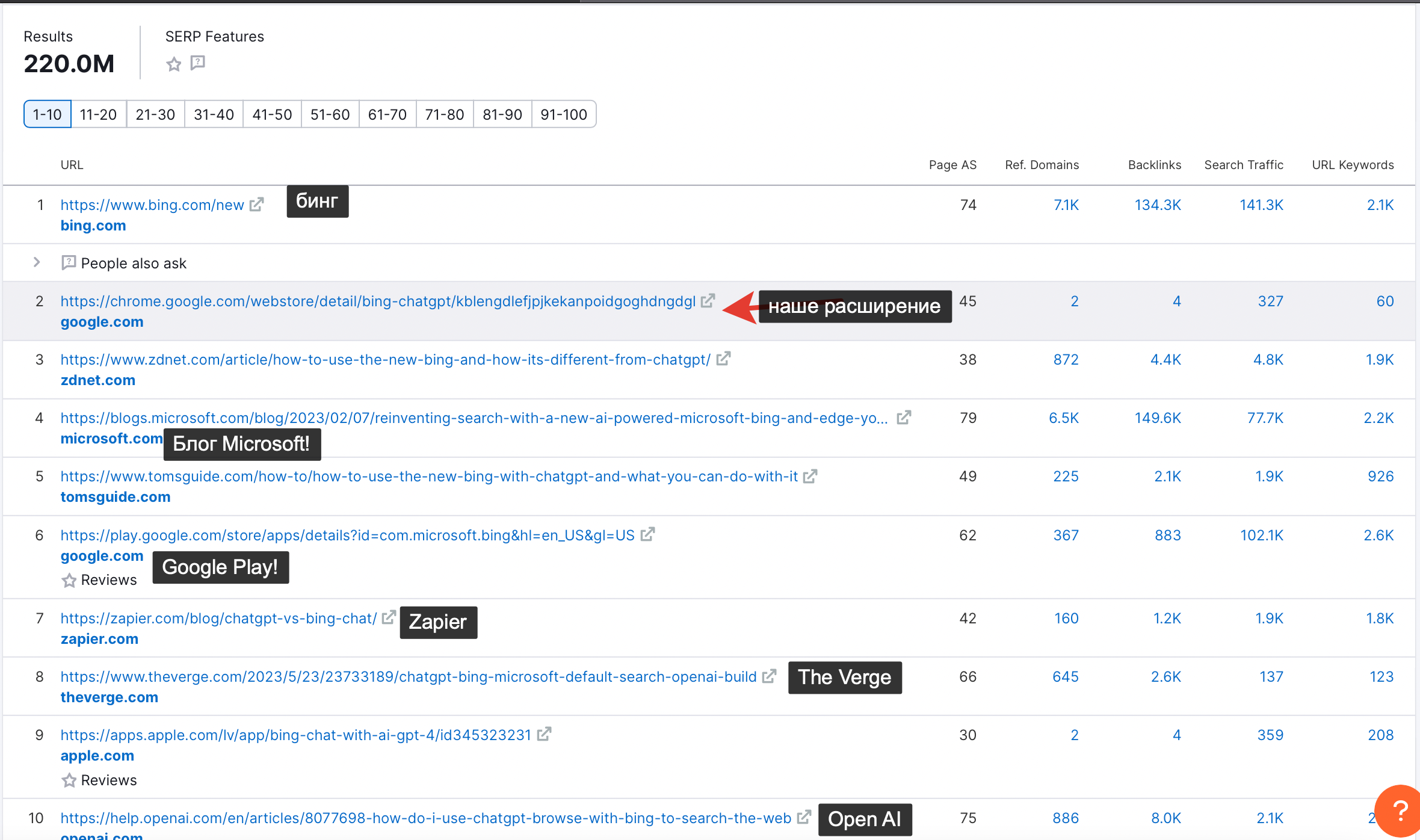This screenshot has height=840, width=1420.
Task: Switch to results page 91-100
Action: pyautogui.click(x=563, y=114)
